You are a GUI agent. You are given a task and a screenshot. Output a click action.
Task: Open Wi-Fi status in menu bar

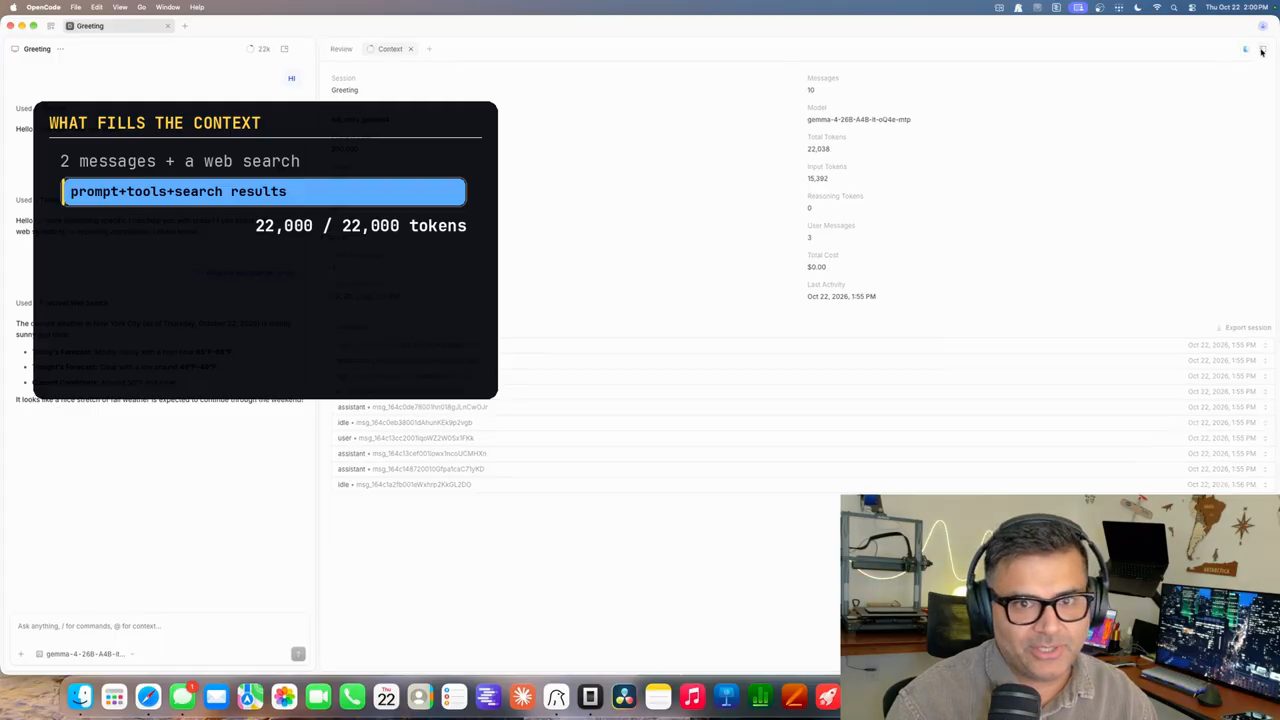(1157, 7)
